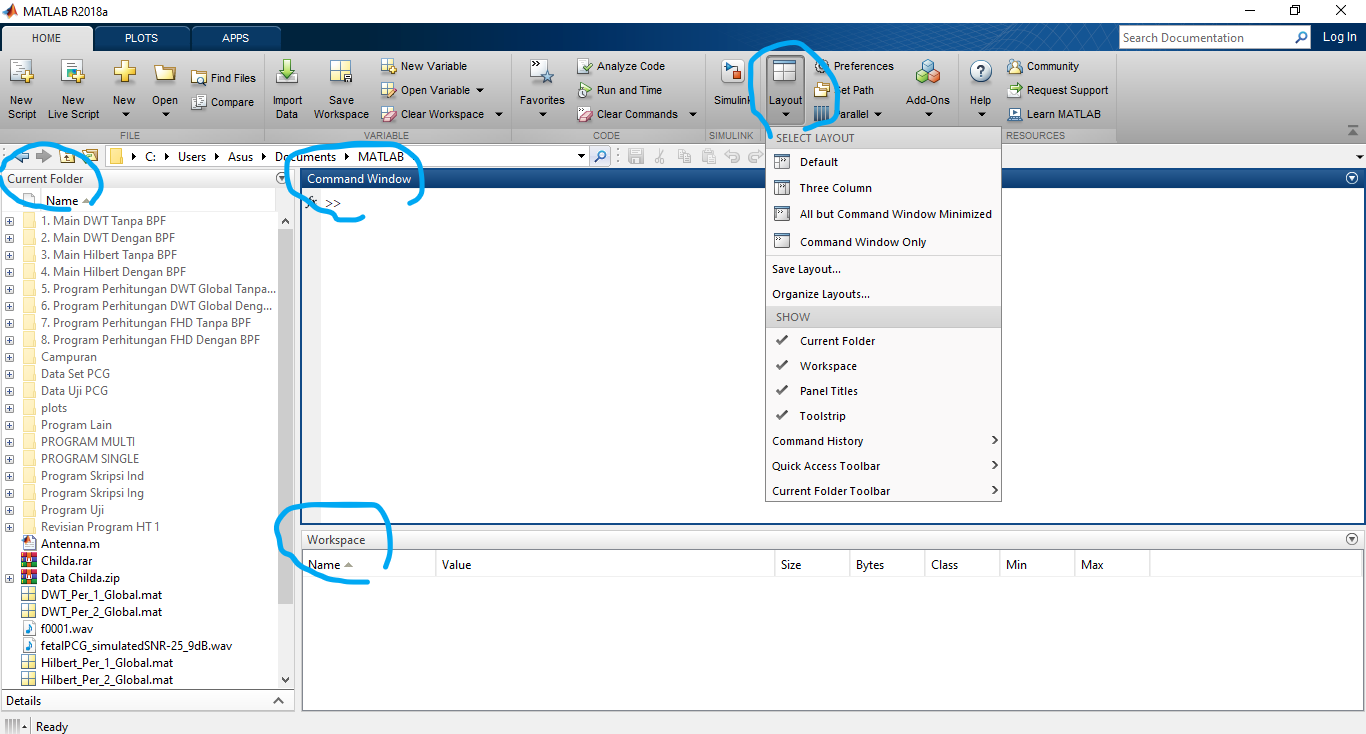Launch the Compare tool
Viewport: 1366px width, 734px height.
(224, 102)
